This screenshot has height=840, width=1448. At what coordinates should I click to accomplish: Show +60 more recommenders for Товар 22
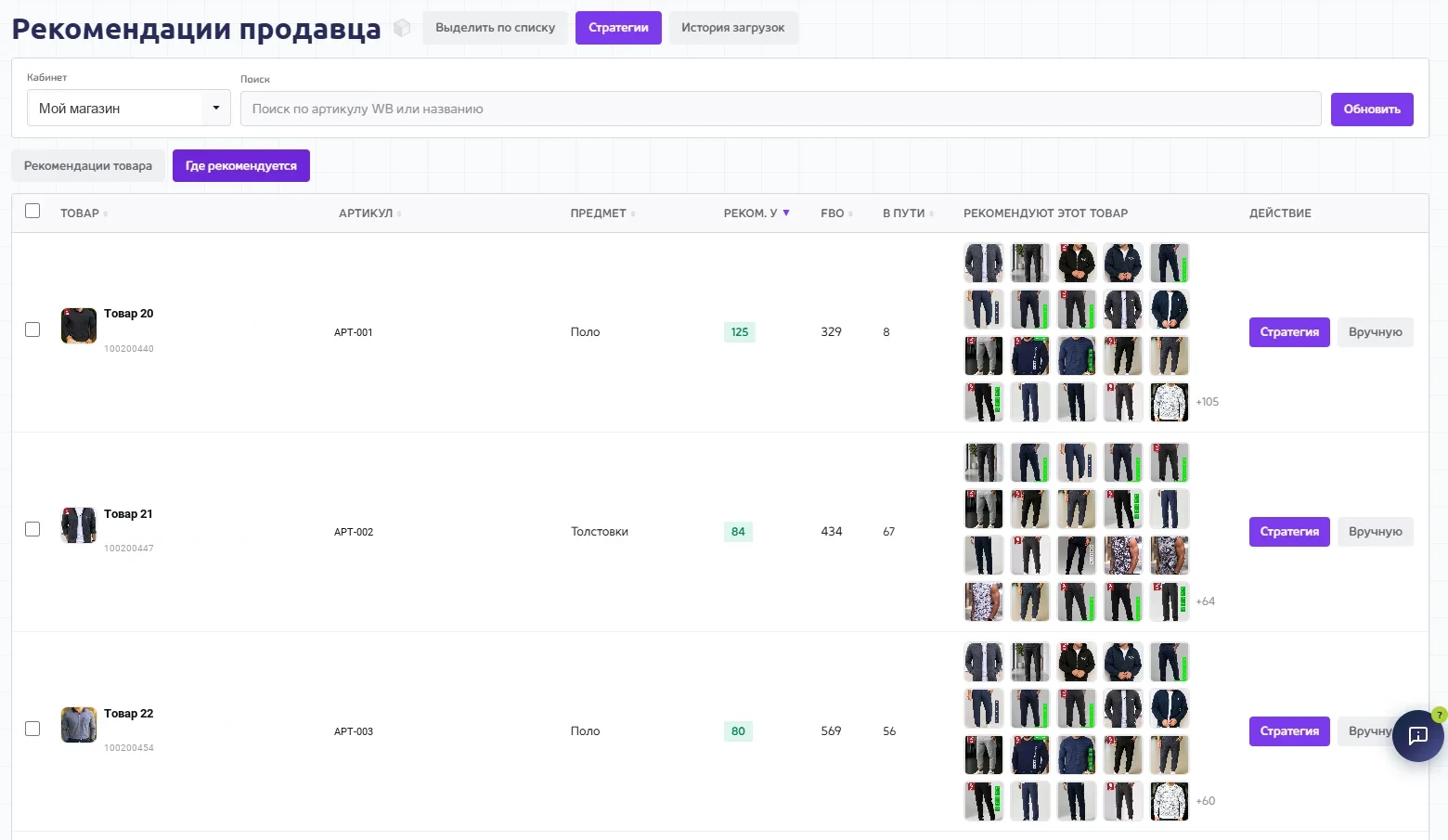tap(1206, 801)
